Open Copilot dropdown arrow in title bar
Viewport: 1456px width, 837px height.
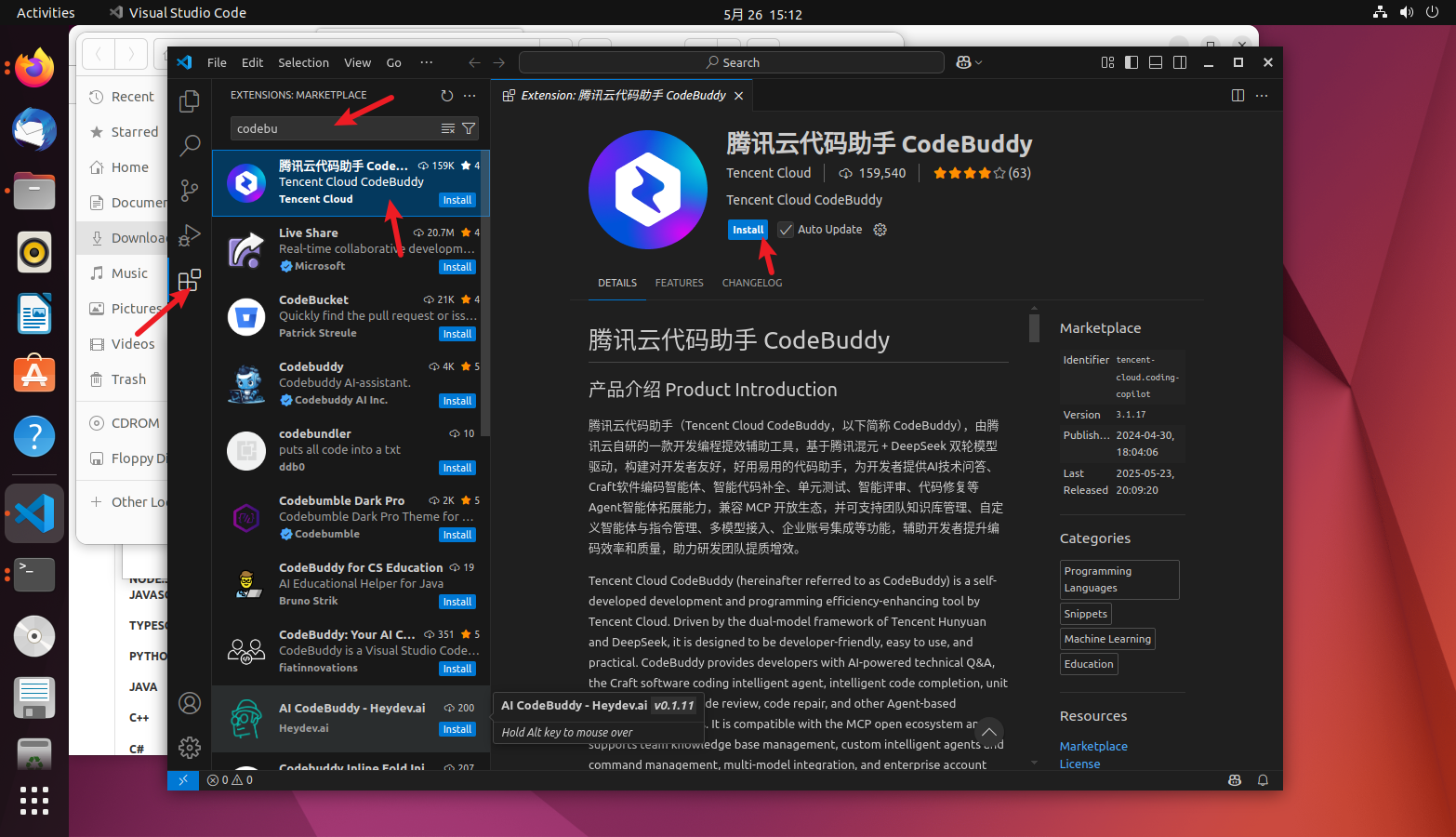coord(978,62)
